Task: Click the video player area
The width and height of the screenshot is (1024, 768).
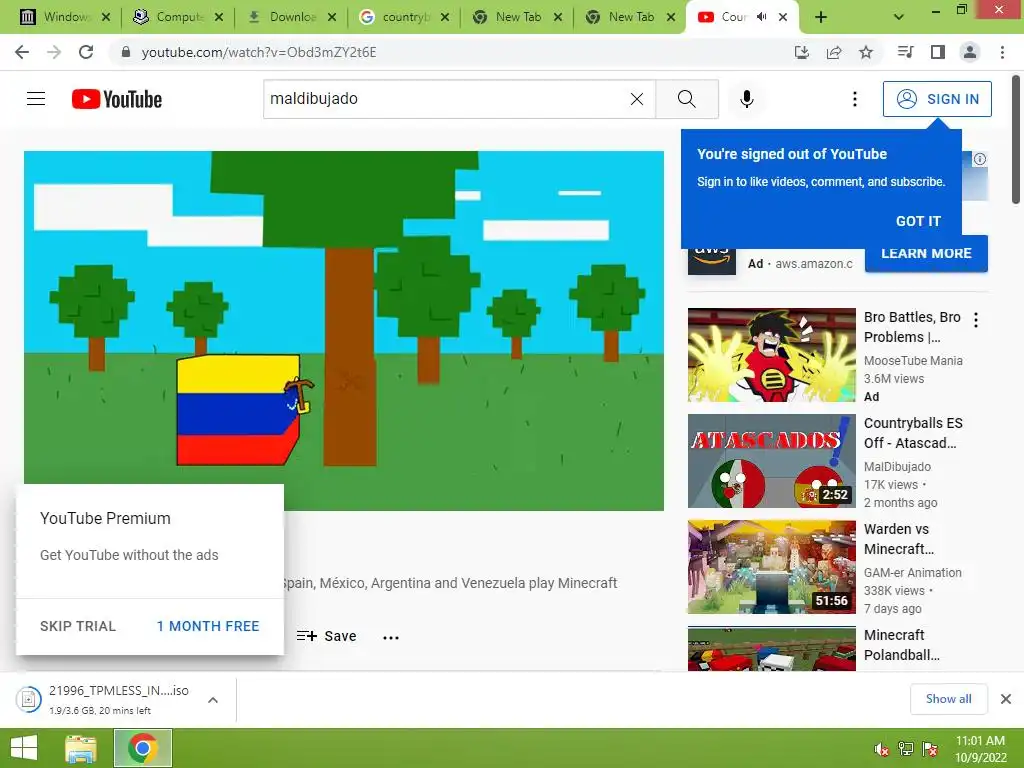Action: click(344, 330)
